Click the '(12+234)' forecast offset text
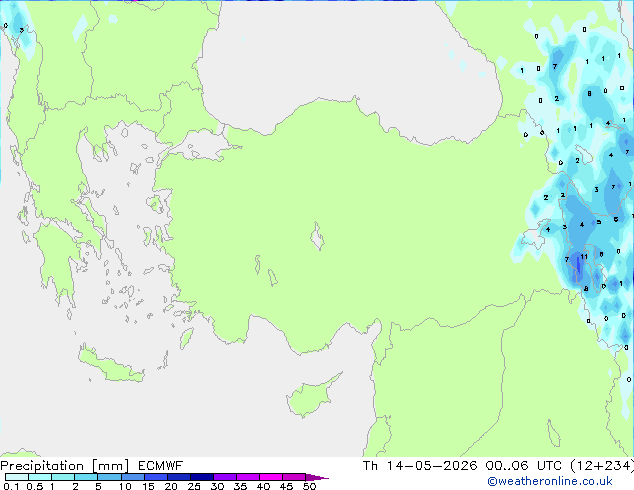634x490 pixels. 602,466
